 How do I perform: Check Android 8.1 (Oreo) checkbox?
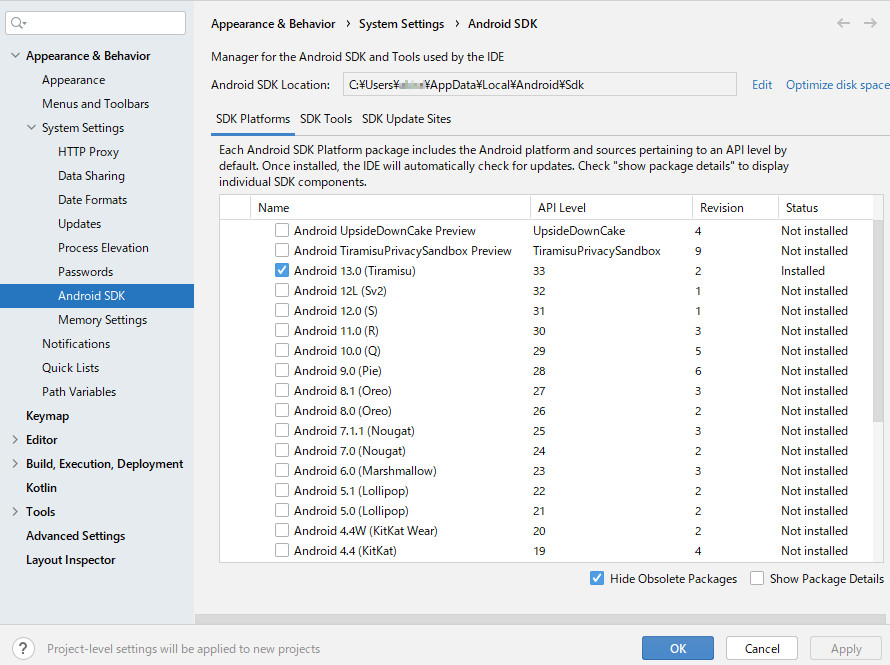[282, 390]
